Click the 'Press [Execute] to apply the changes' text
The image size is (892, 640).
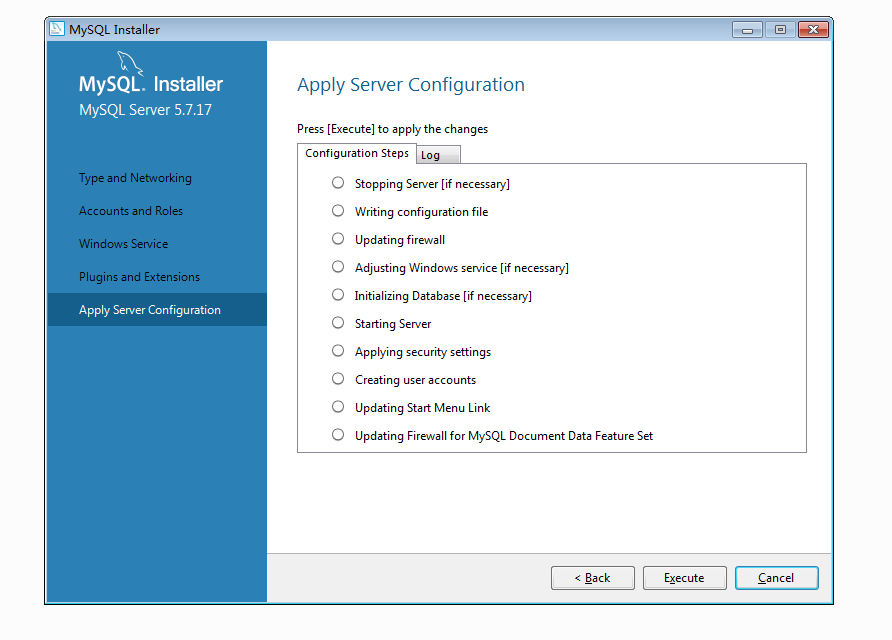[x=393, y=129]
